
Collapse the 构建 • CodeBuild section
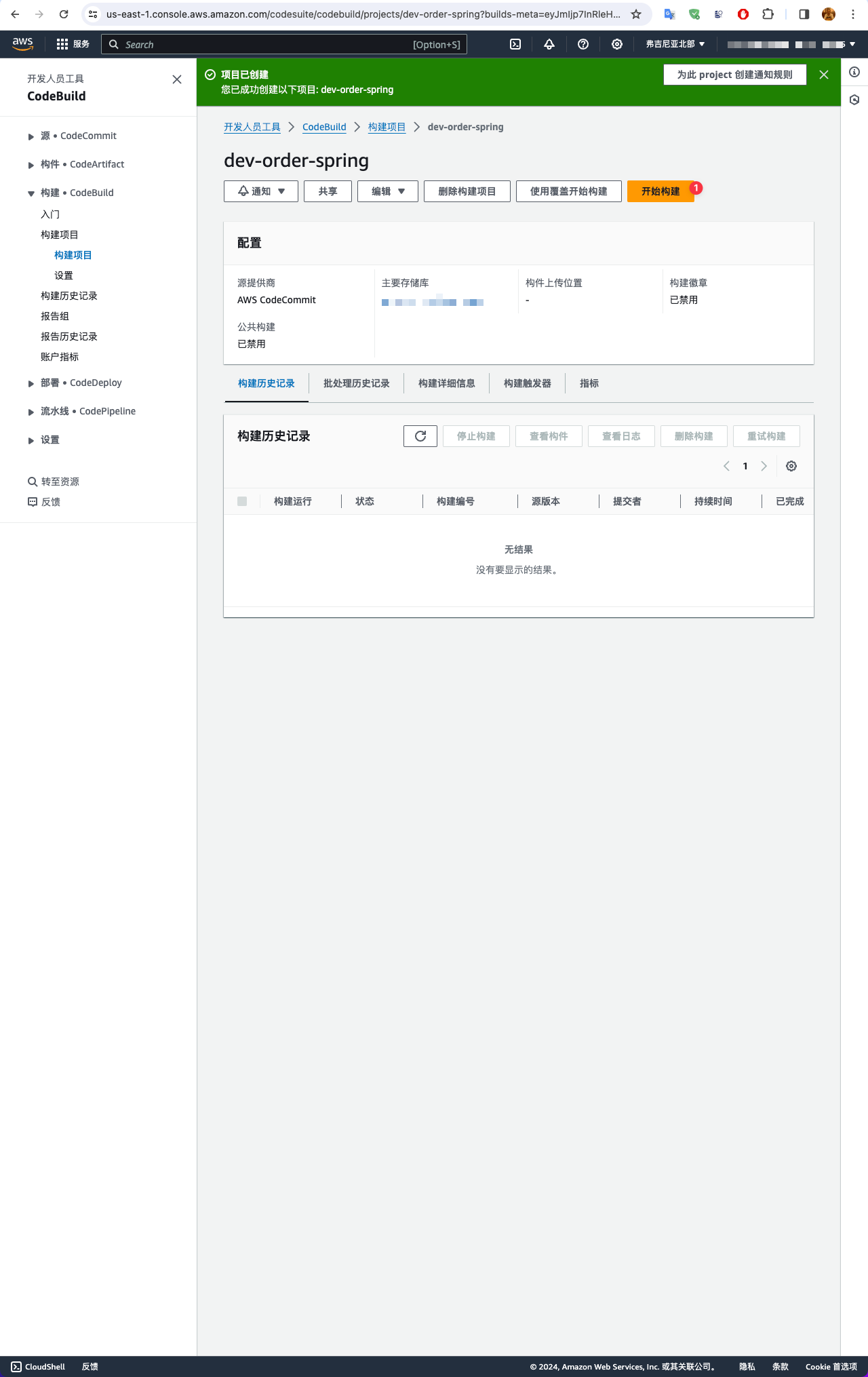pyautogui.click(x=31, y=194)
